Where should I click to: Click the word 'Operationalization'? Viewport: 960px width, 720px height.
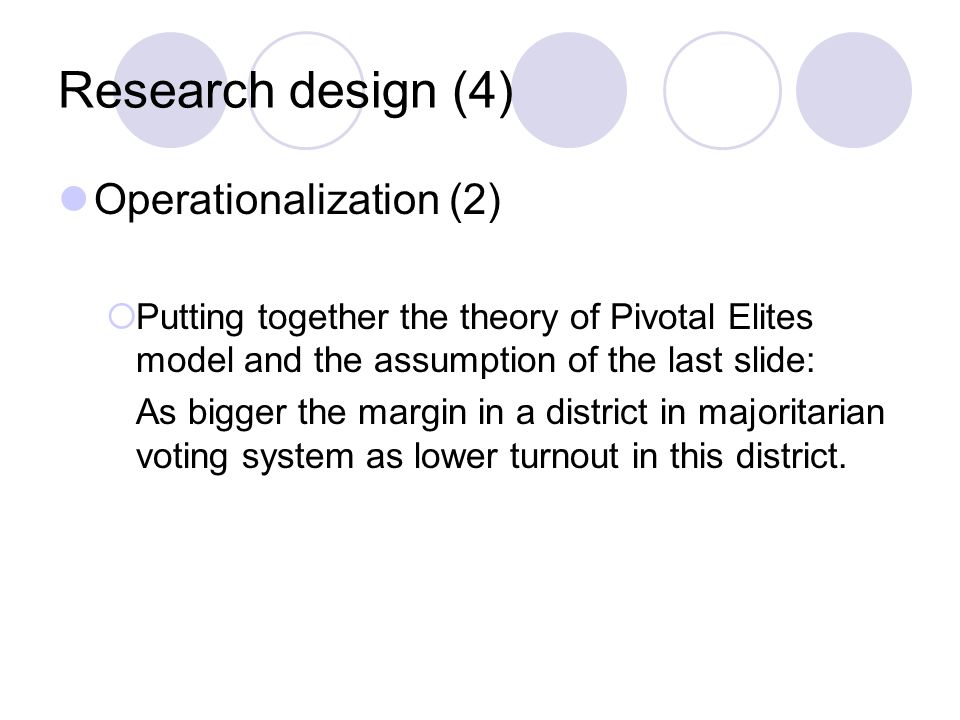(267, 201)
